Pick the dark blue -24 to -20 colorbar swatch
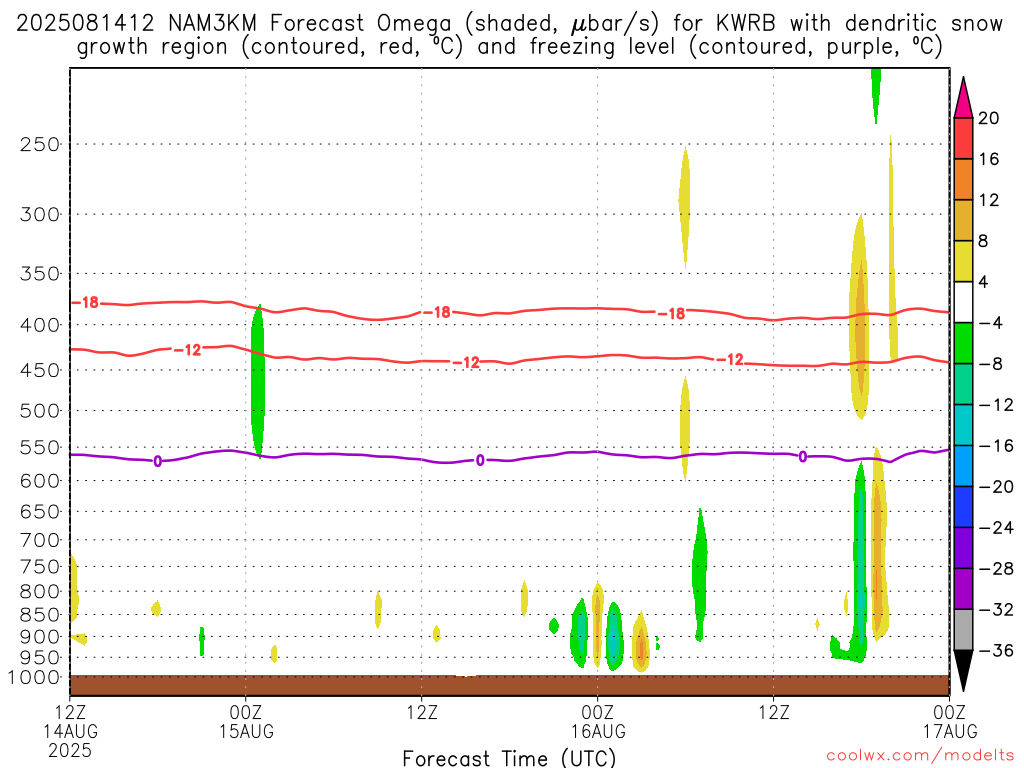This screenshot has height=768, width=1024. coord(963,507)
